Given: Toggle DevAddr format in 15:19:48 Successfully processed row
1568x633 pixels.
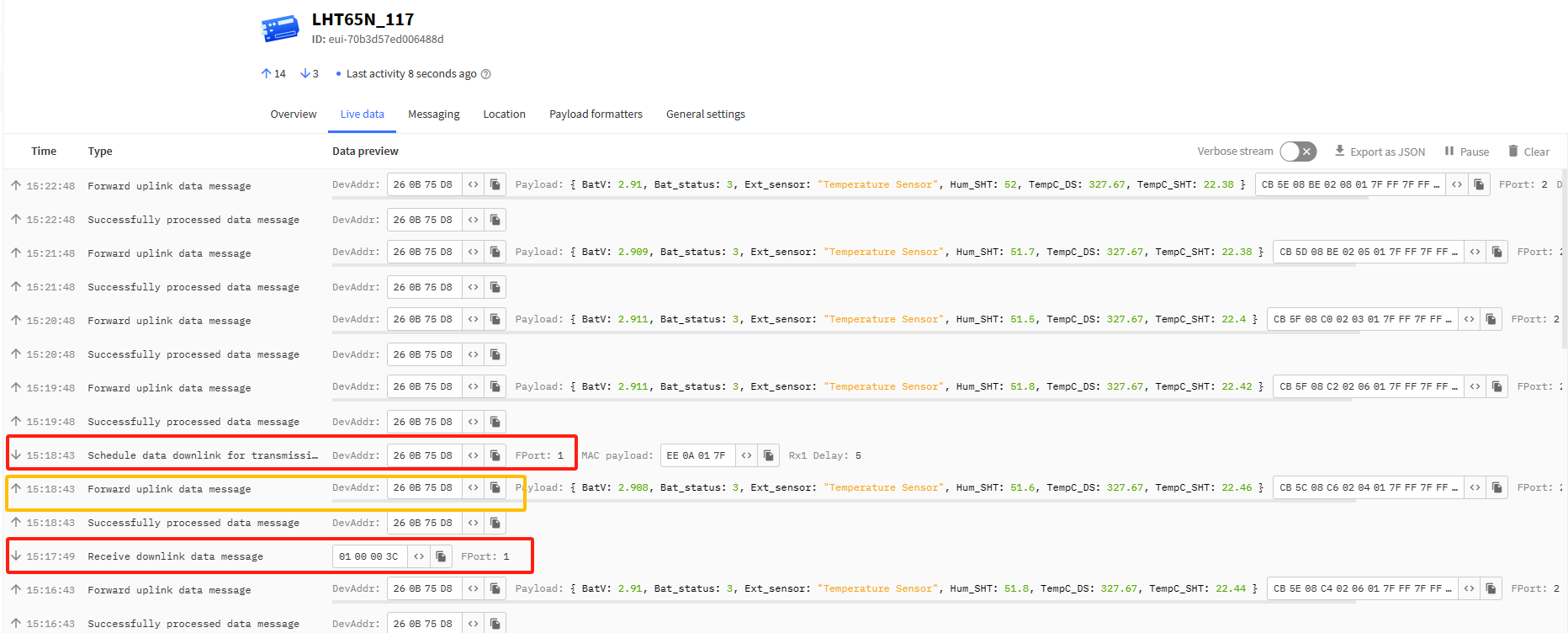Looking at the screenshot, I should click(x=474, y=422).
